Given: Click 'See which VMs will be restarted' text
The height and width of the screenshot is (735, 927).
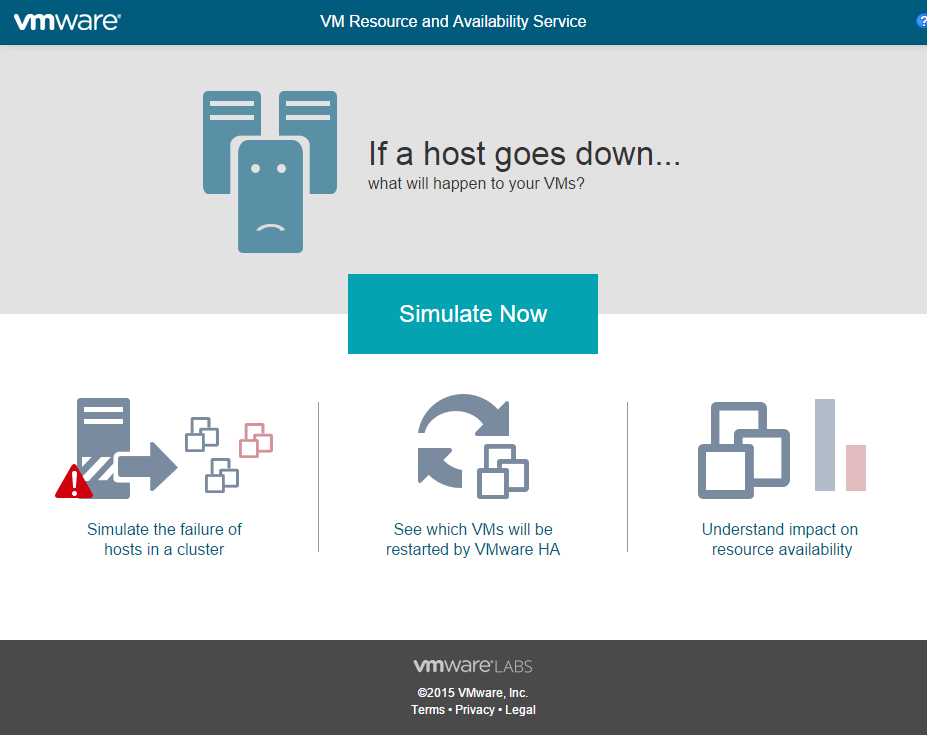Looking at the screenshot, I should 473,539.
